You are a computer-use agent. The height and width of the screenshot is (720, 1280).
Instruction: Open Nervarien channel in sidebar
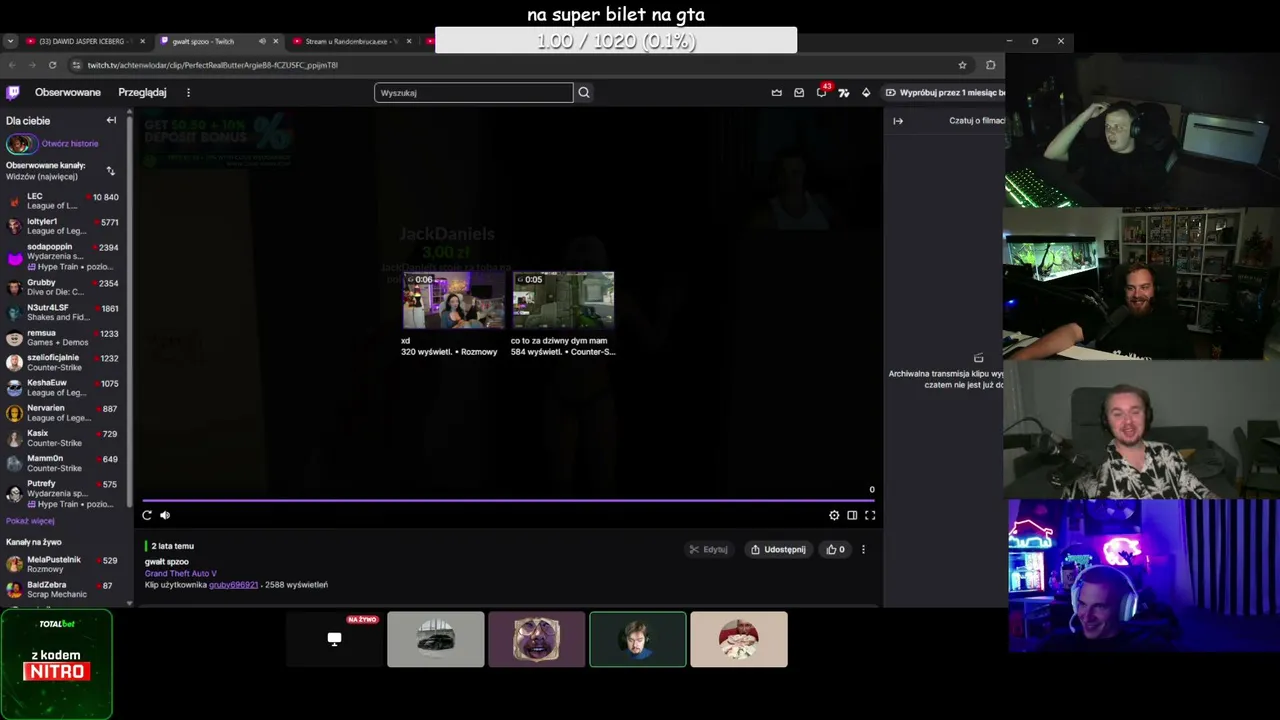[64, 412]
